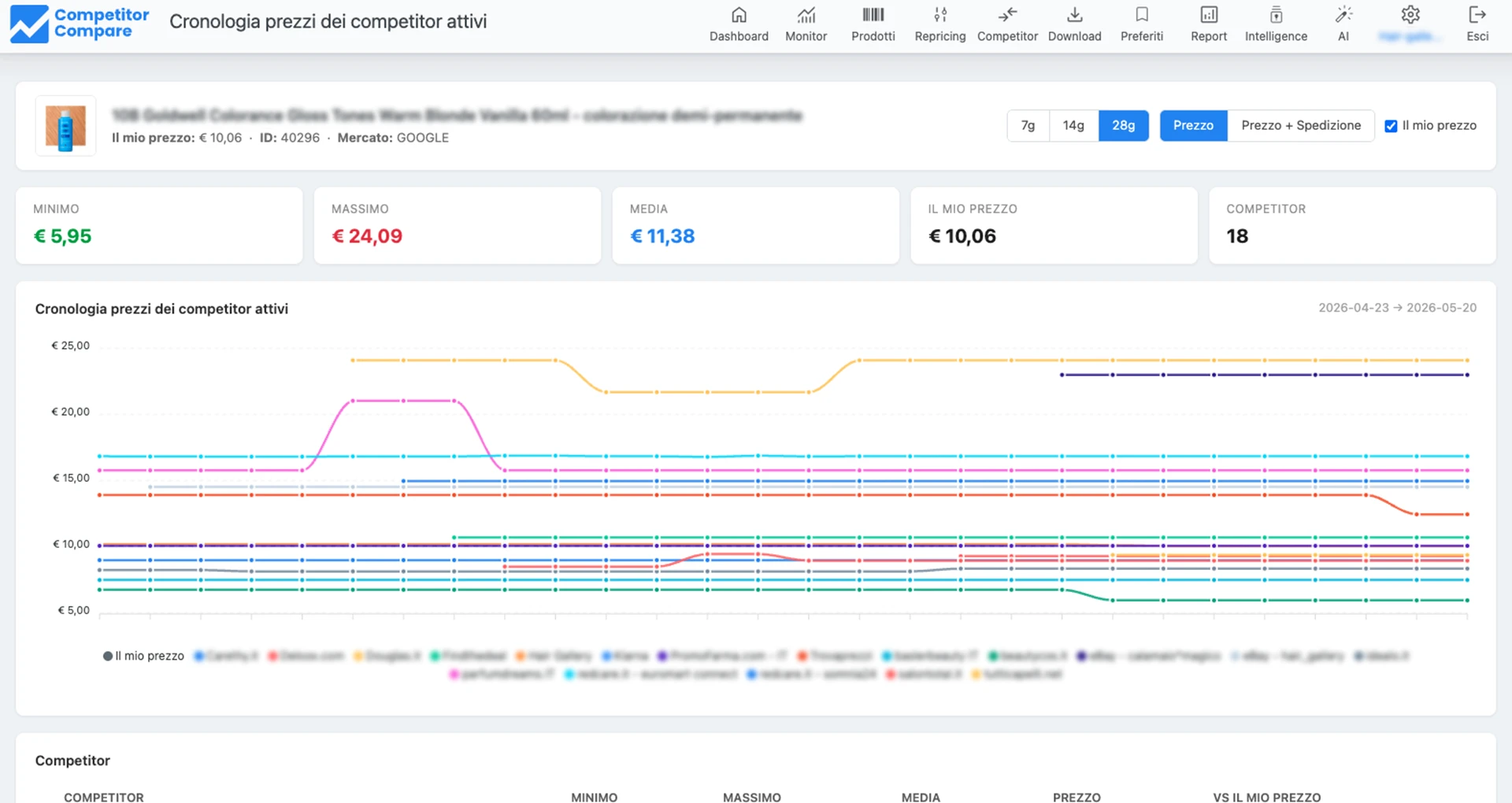Open Preferiti bookmarks
This screenshot has height=803, width=1512.
click(x=1142, y=24)
